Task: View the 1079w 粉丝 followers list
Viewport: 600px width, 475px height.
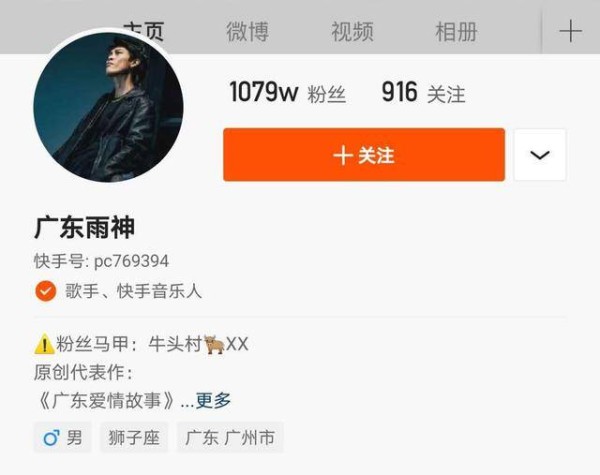Action: [287, 93]
